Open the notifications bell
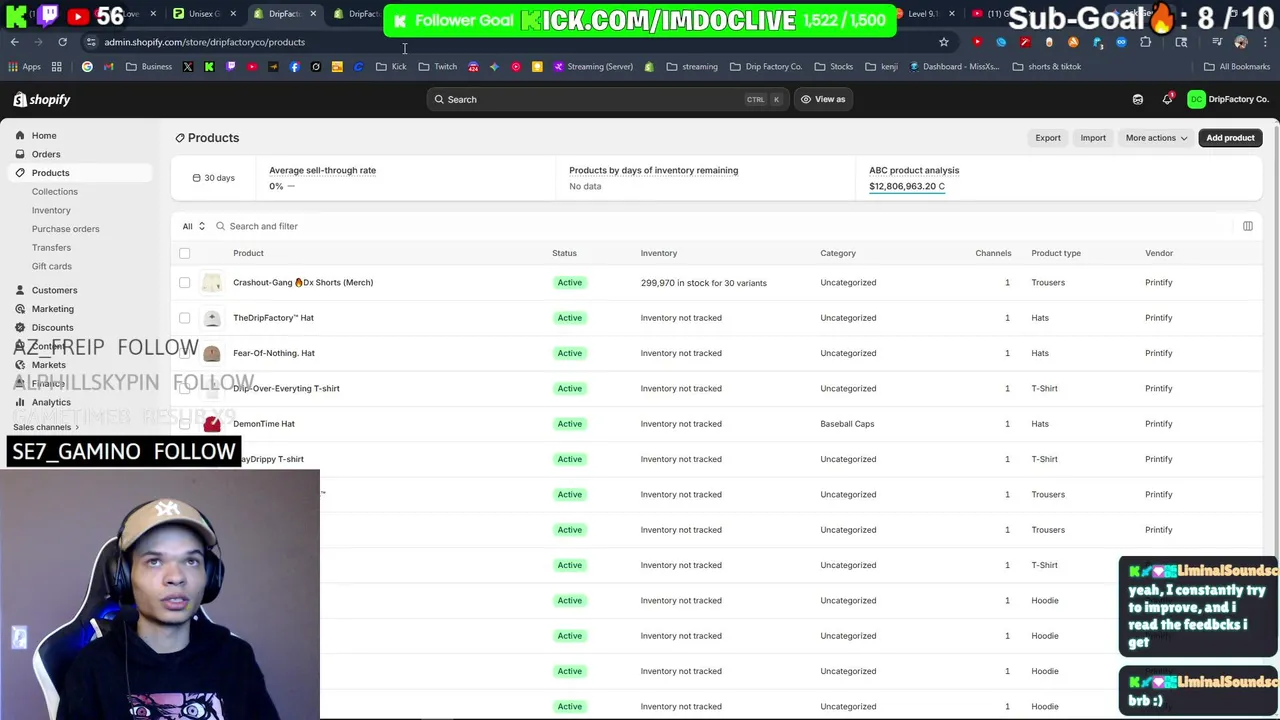The image size is (1280, 720). click(x=1167, y=99)
